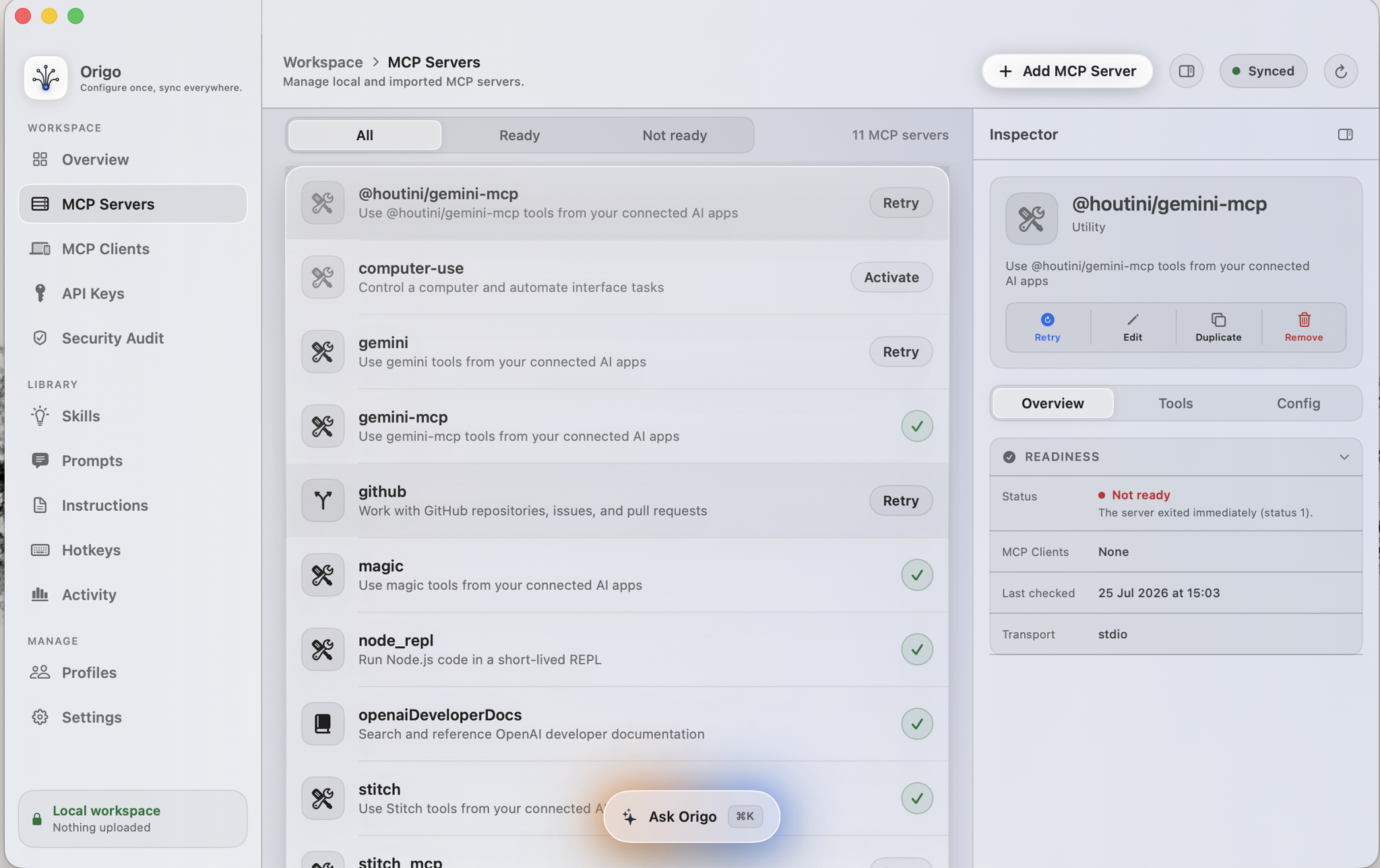Click the Edit pencil icon in Inspector
Image resolution: width=1380 pixels, height=868 pixels.
point(1133,319)
